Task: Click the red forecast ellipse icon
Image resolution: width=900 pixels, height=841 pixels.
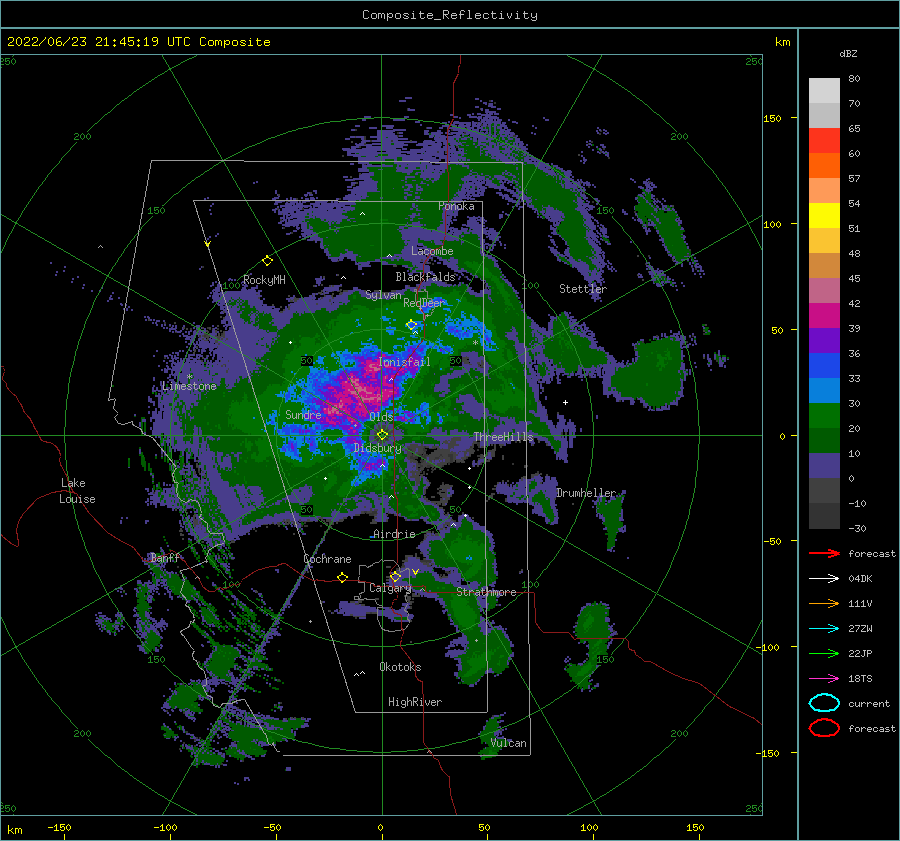Action: pos(824,728)
